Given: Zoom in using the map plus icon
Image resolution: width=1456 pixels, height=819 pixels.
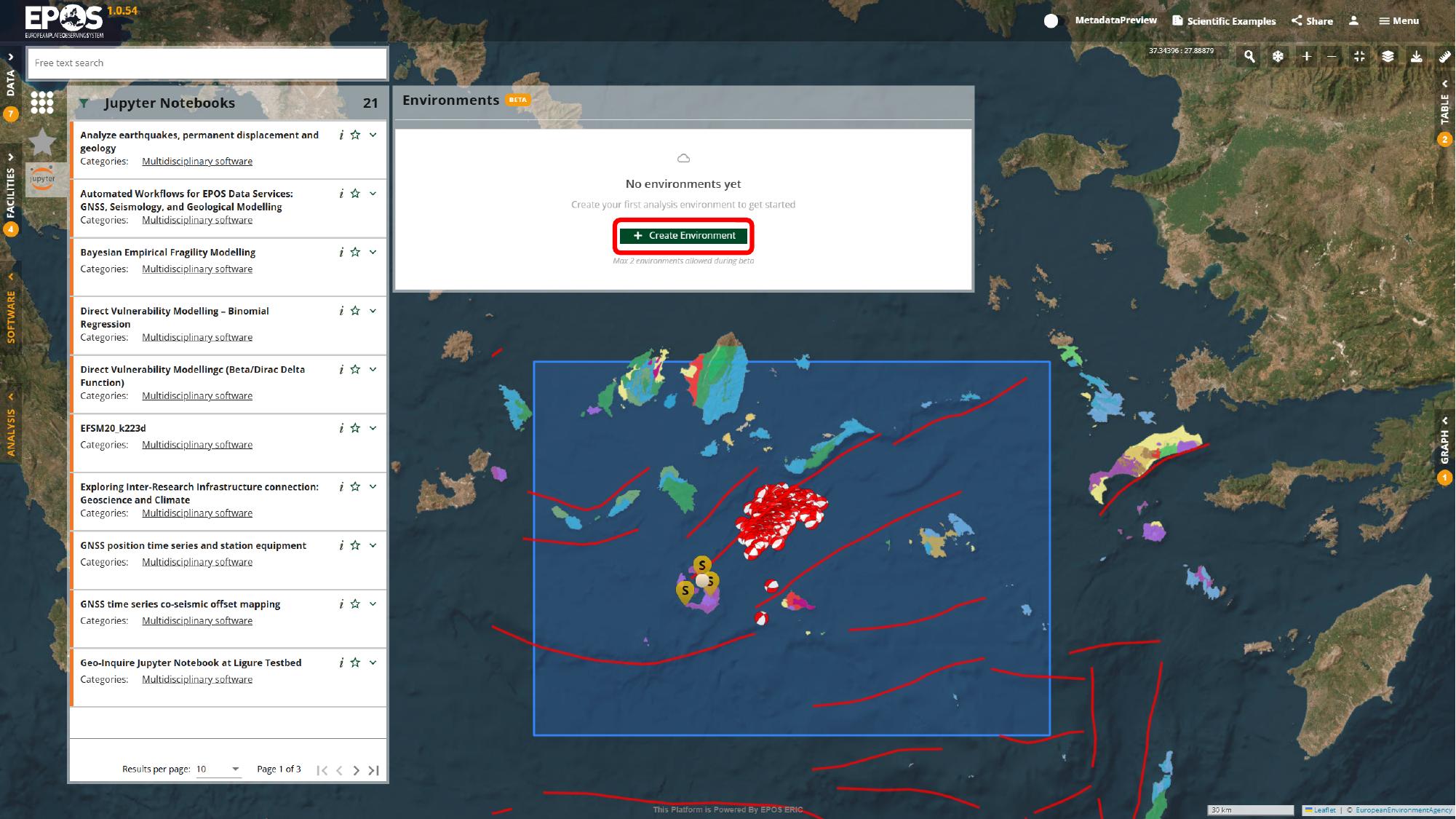Looking at the screenshot, I should pyautogui.click(x=1306, y=56).
